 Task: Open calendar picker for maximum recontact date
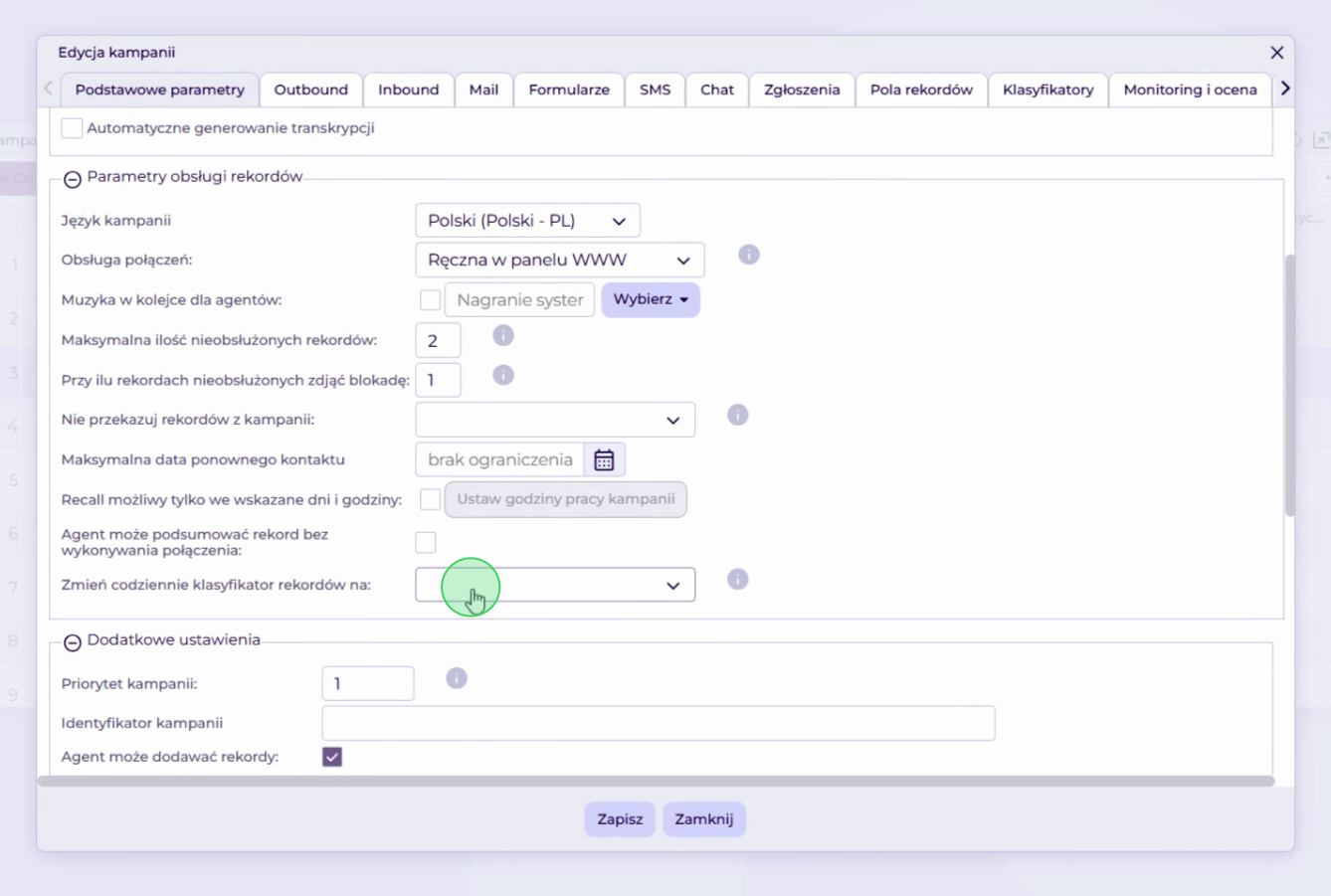pos(604,459)
